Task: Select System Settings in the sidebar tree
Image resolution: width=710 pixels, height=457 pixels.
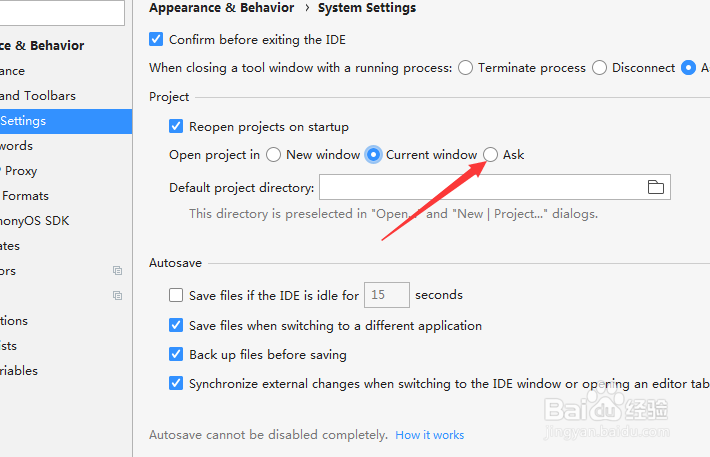Action: (x=24, y=121)
